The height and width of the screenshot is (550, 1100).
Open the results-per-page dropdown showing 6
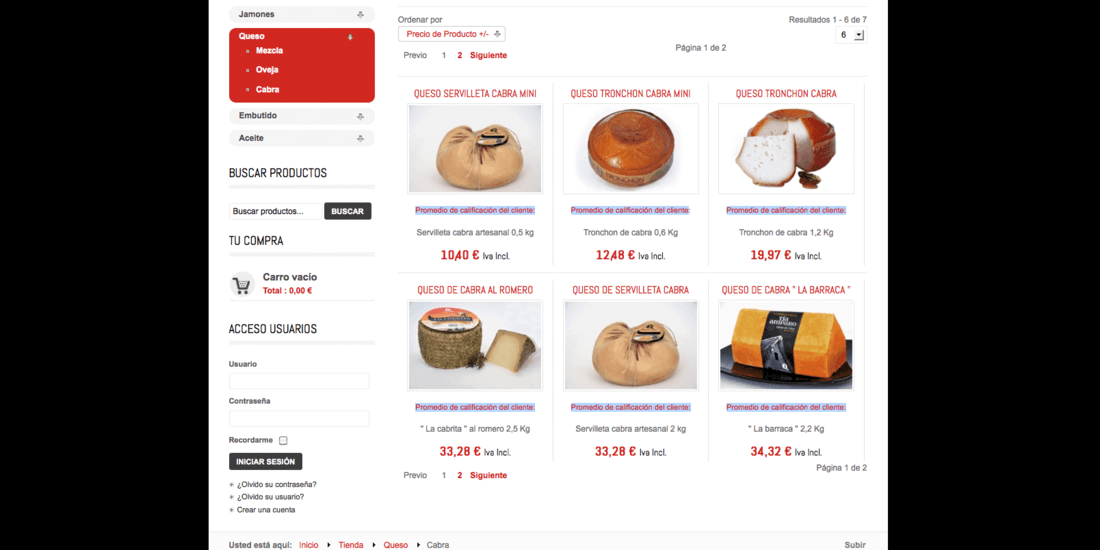tap(851, 34)
